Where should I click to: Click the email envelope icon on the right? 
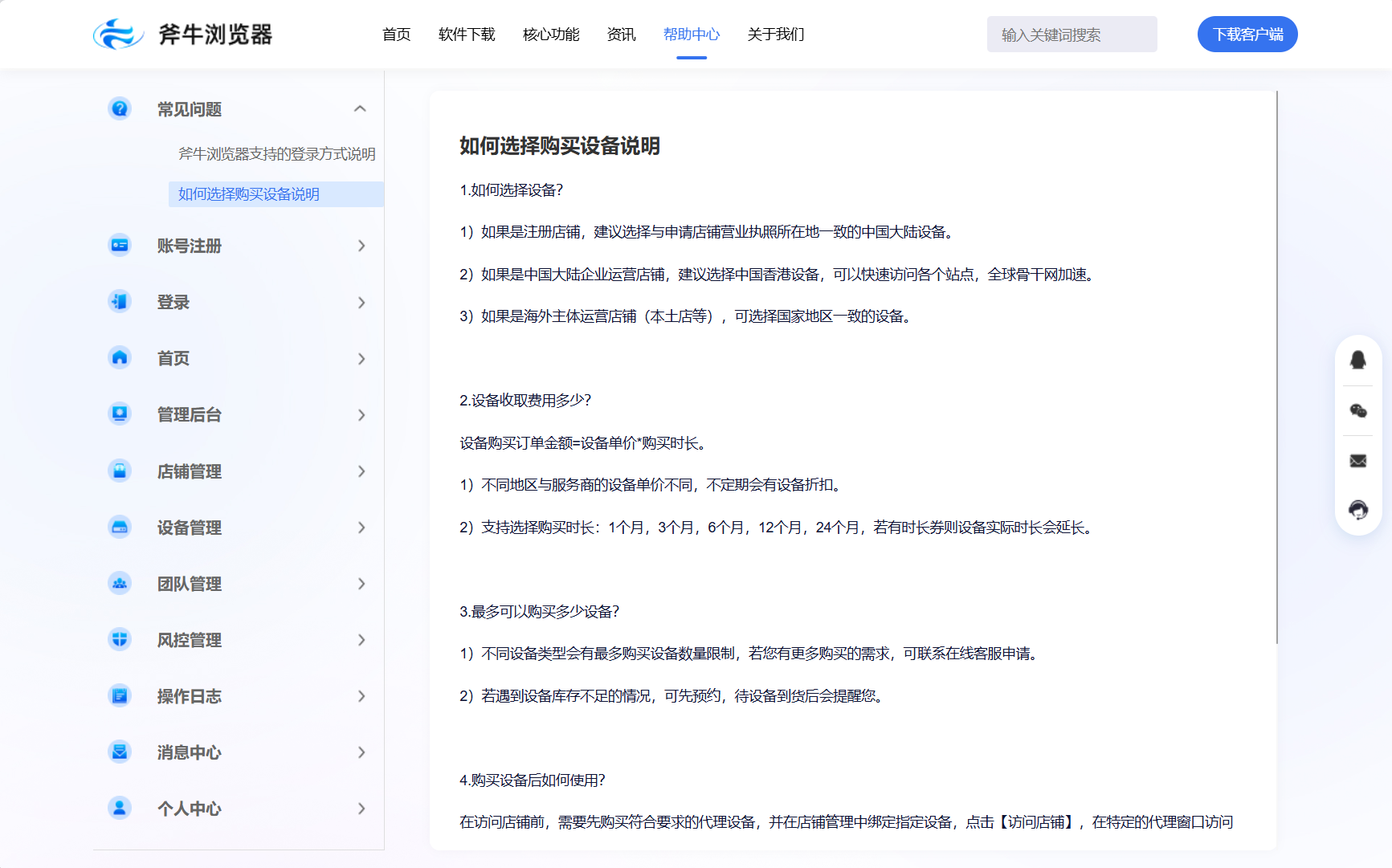click(x=1358, y=461)
